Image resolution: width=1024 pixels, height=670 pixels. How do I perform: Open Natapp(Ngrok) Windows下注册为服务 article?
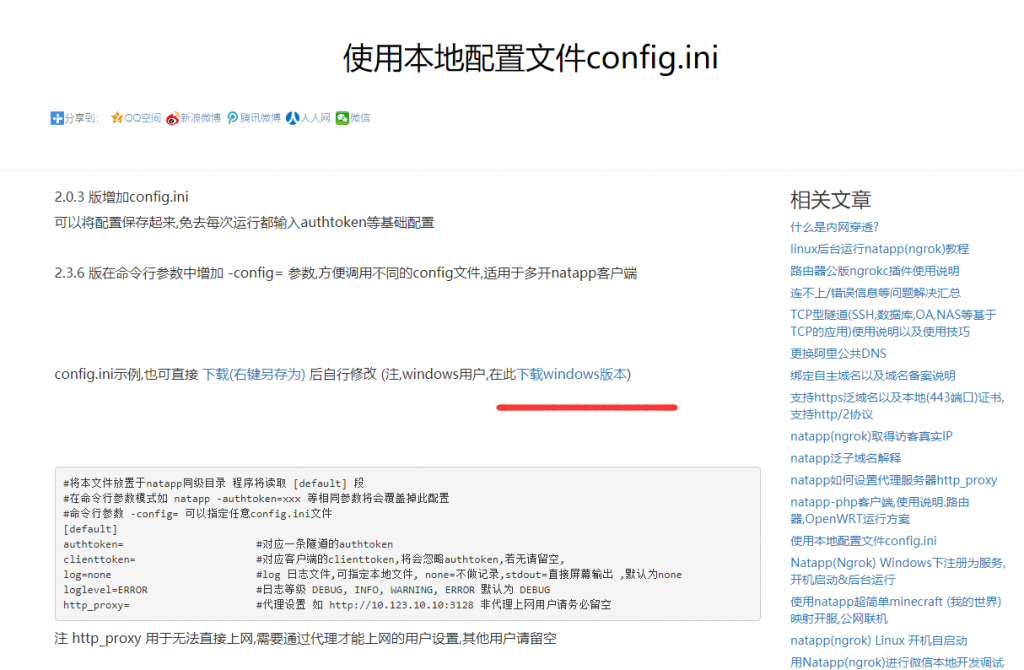click(x=897, y=571)
